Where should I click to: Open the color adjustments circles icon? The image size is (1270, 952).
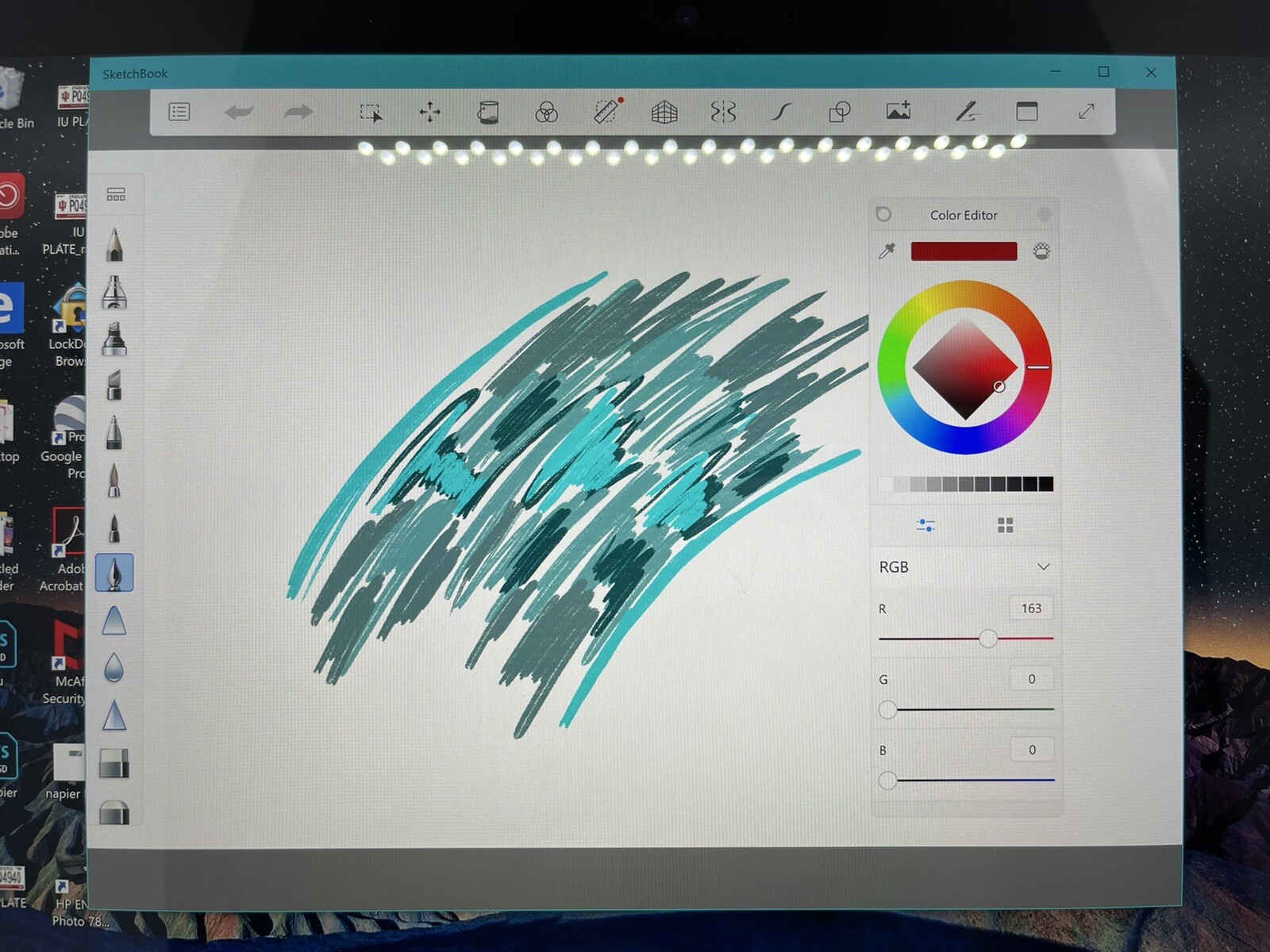(x=546, y=113)
